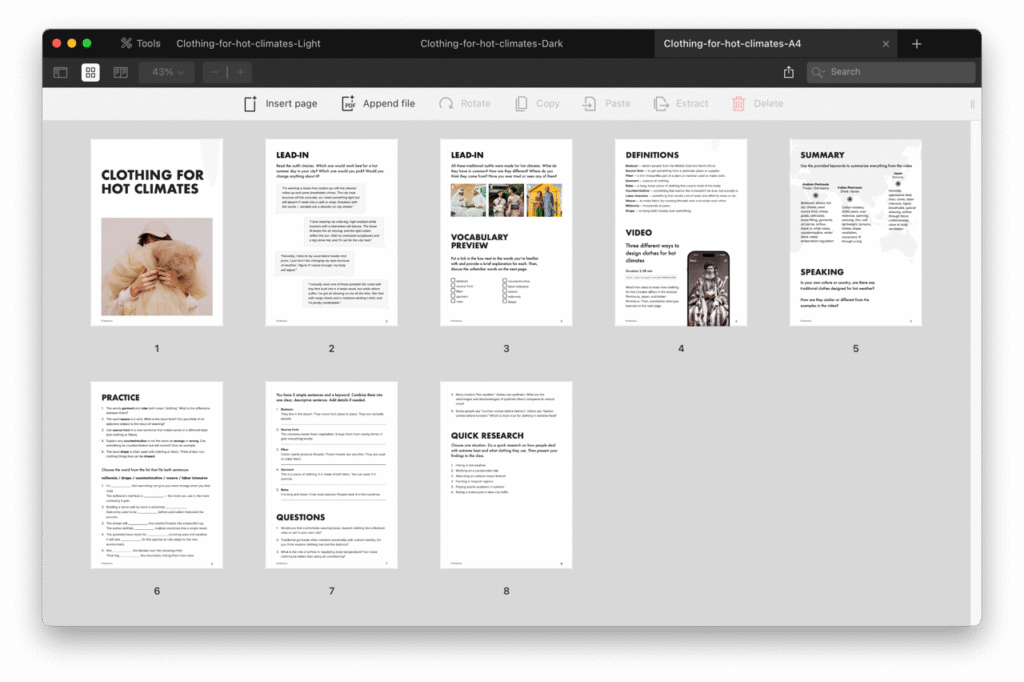1024x682 pixels.
Task: Add a new tab with plus icon
Action: point(917,44)
